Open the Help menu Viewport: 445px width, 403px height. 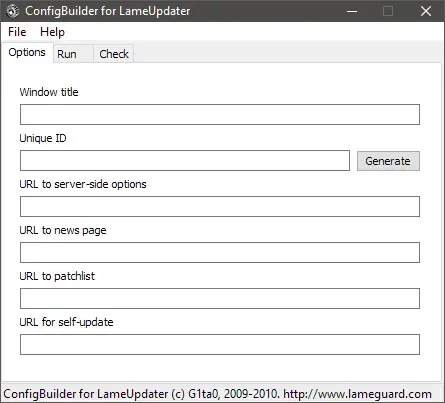click(x=52, y=32)
